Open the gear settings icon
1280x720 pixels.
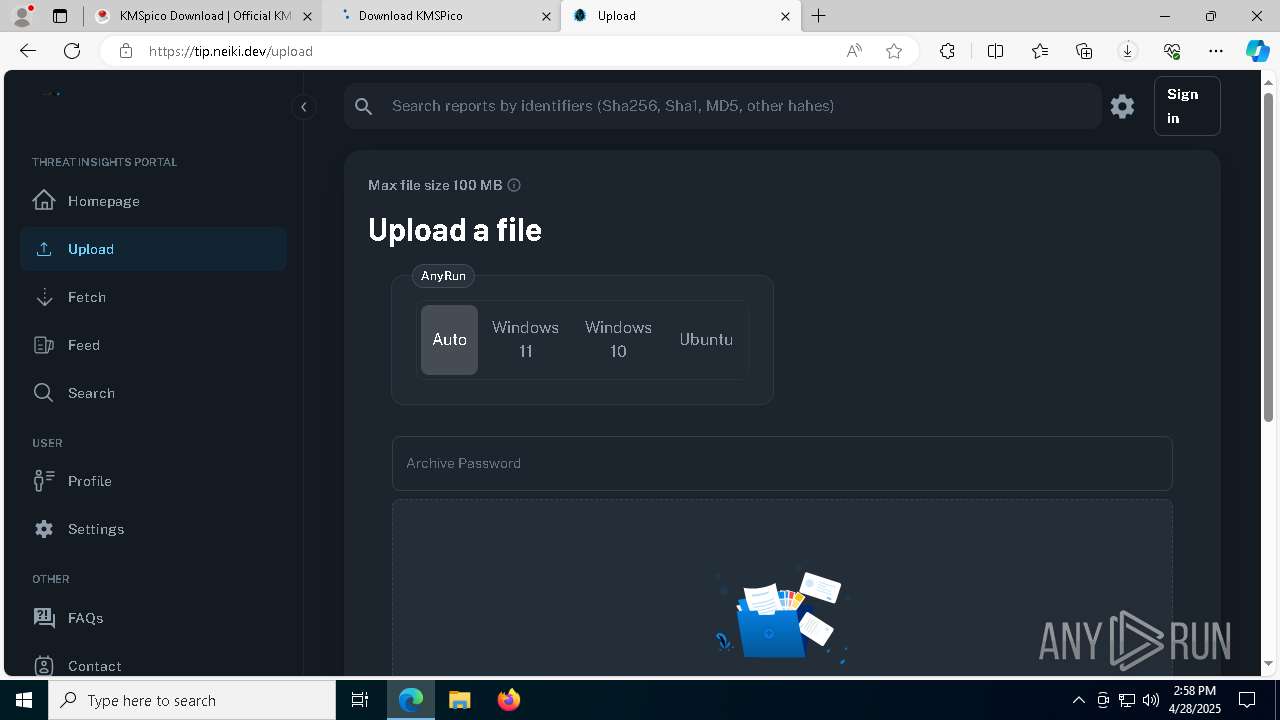[x=1122, y=106]
